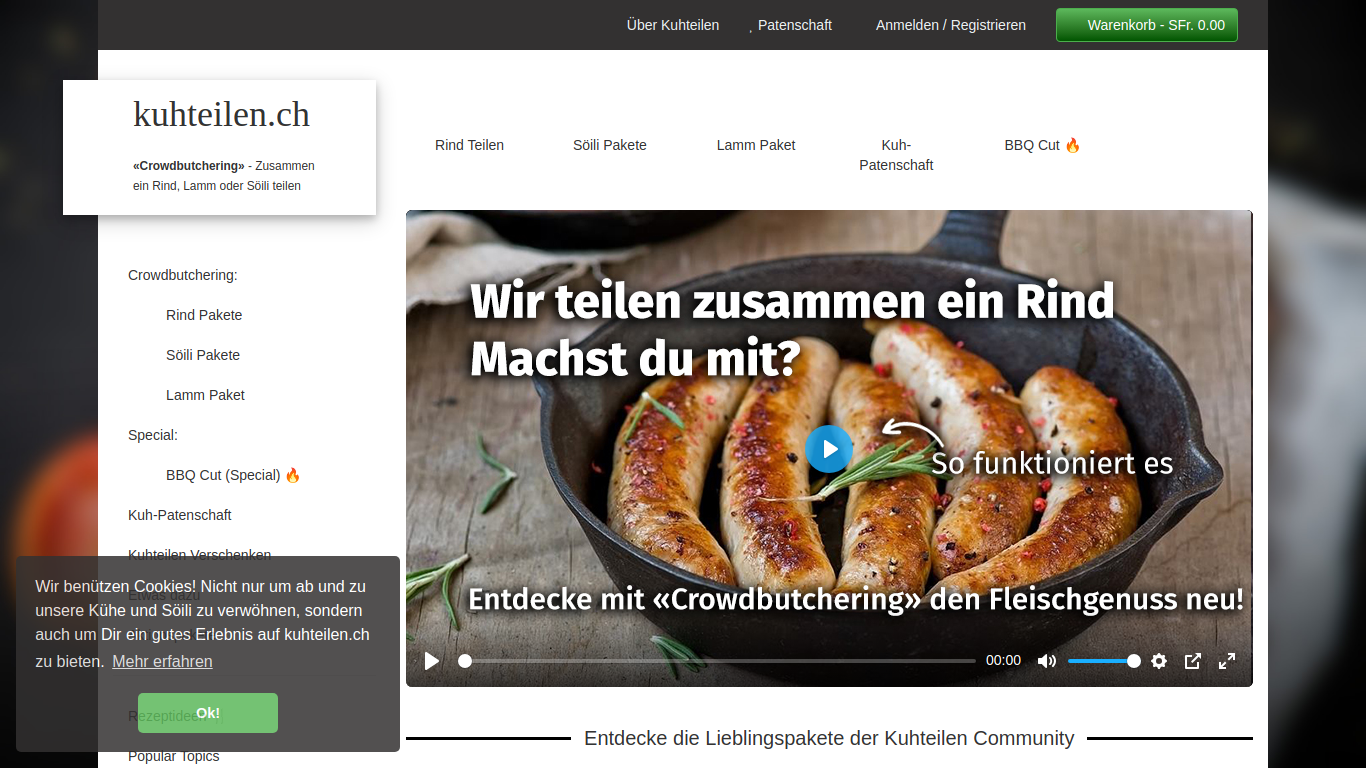
Task: Click Anmelden / Registrieren link
Action: point(951,25)
